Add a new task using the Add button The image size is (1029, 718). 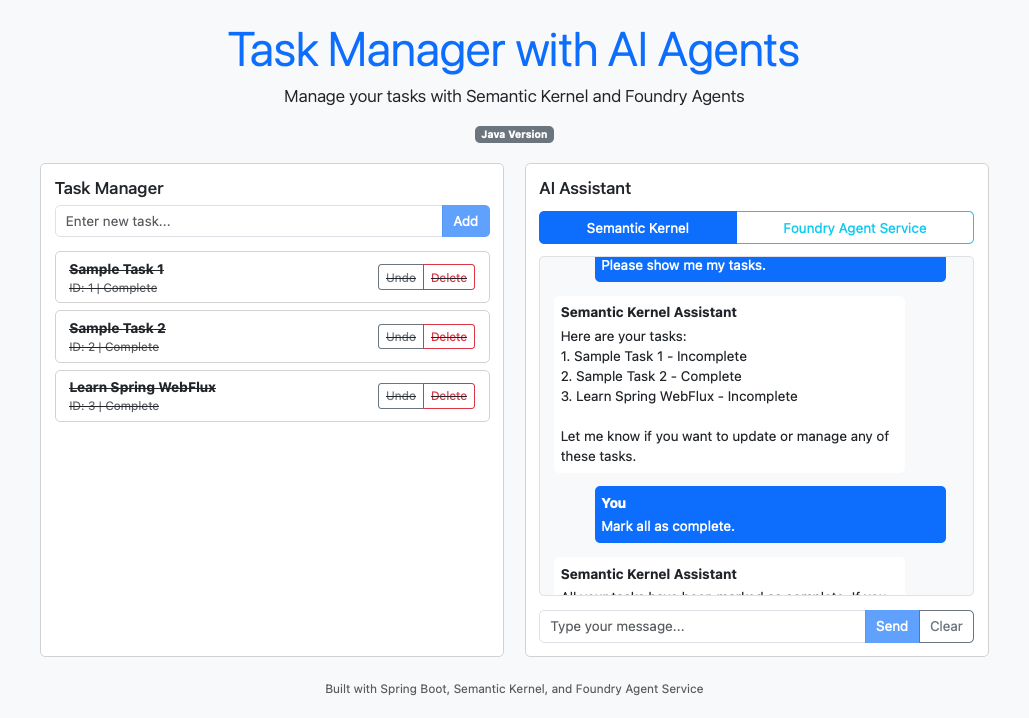click(x=465, y=220)
